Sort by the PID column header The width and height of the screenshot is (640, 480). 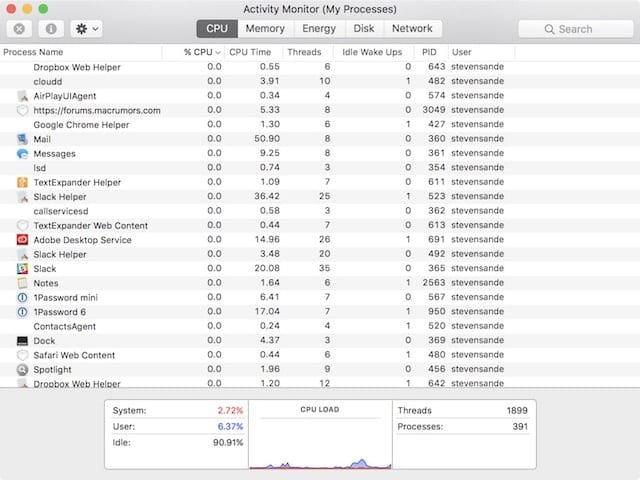(x=429, y=52)
